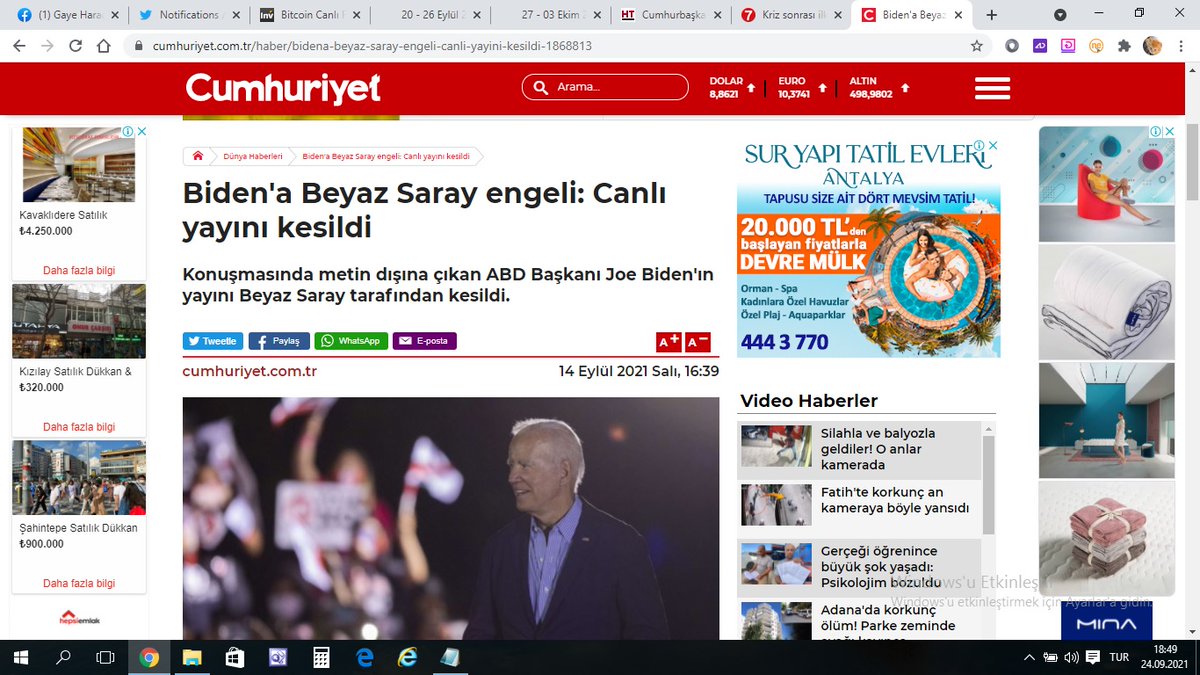Screen dimensions: 1200x675
Task: Switch to the Bitcoin Canlı tab
Action: click(x=308, y=14)
